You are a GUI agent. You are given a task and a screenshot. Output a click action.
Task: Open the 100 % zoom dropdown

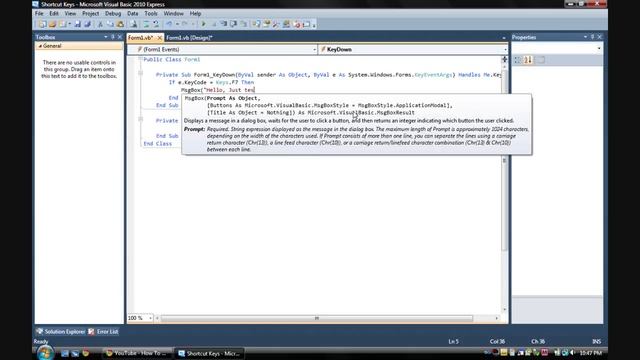click(x=150, y=318)
